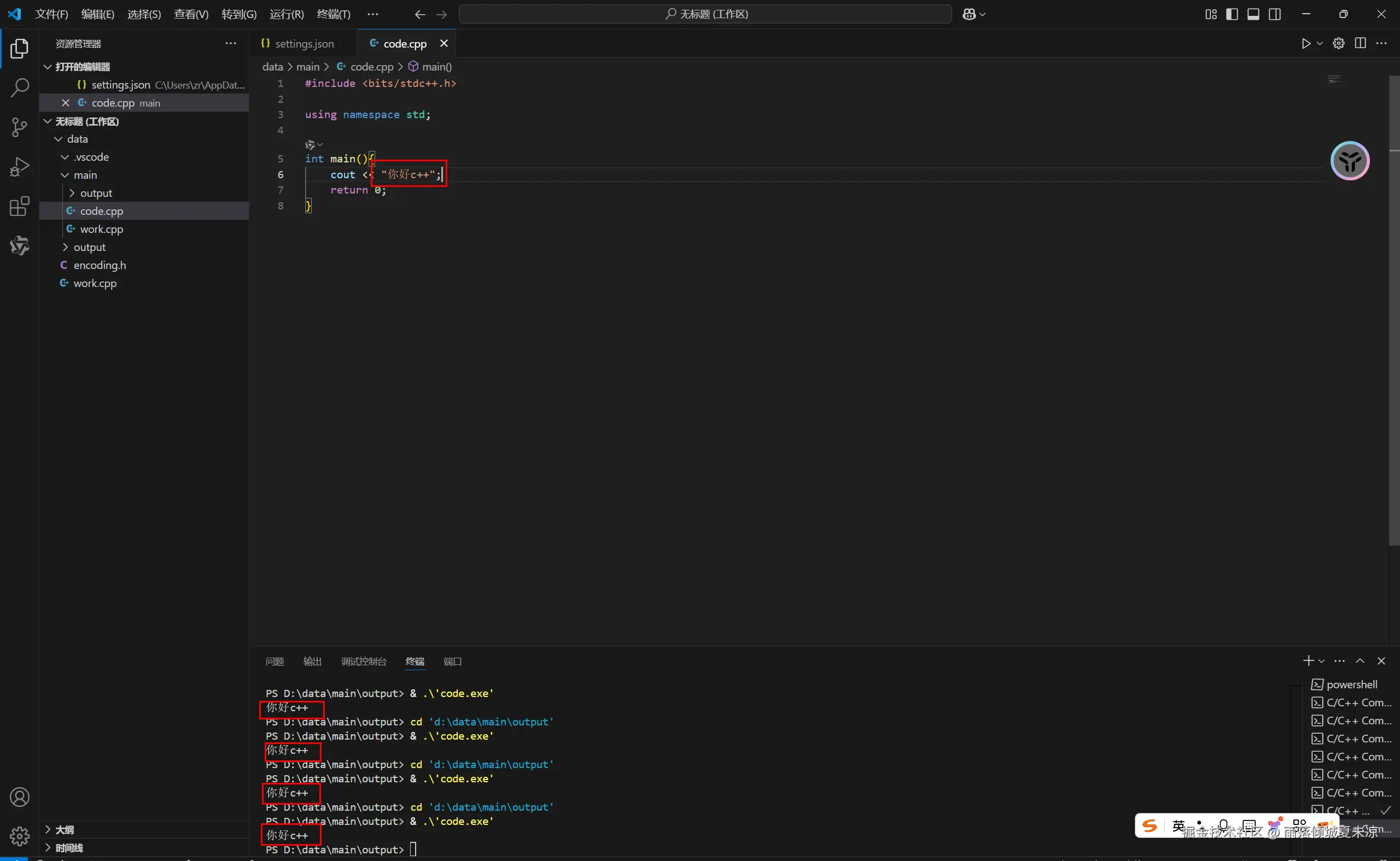
Task: Click the editor vertical scrollbar
Action: tap(1394, 307)
